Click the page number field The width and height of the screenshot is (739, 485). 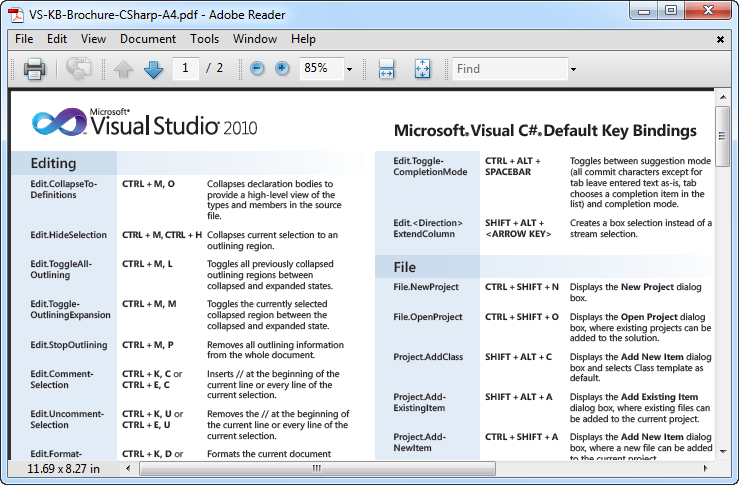pos(185,69)
